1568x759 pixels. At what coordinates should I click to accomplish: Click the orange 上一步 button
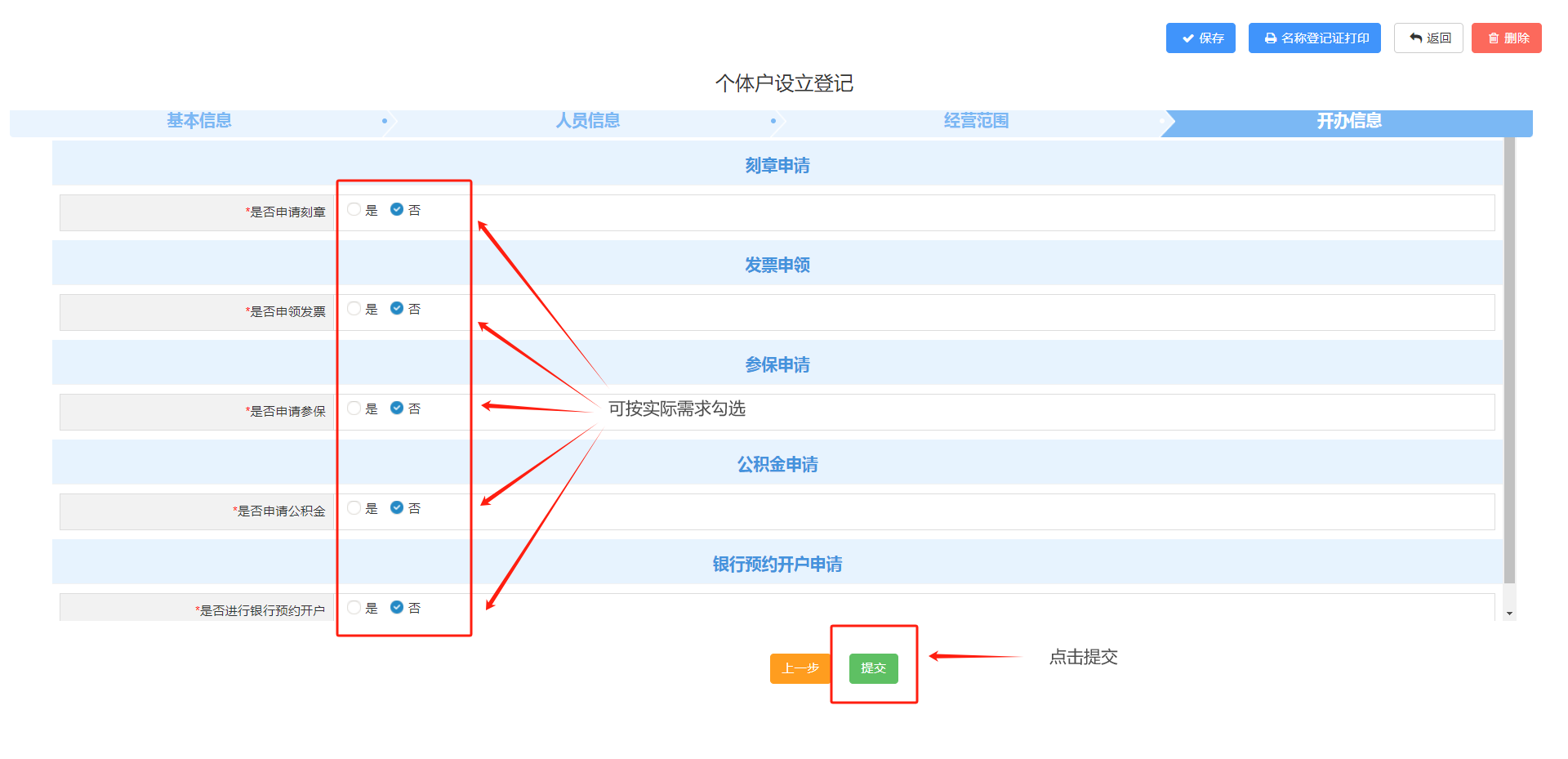[x=800, y=668]
